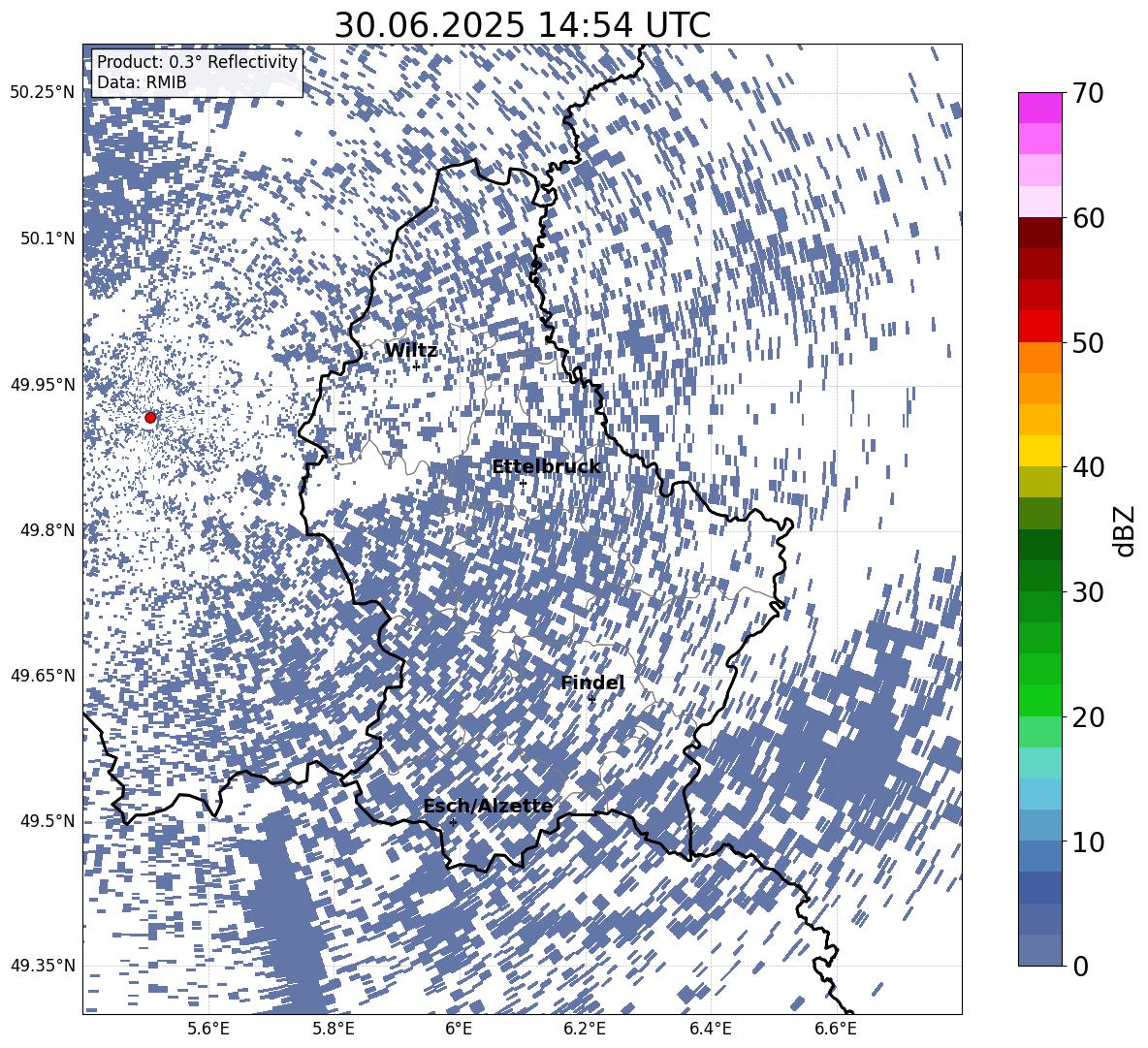Viewport: 1148px width, 1048px height.
Task: Click the dBZ colorbar axis label
Action: pyautogui.click(x=1123, y=530)
